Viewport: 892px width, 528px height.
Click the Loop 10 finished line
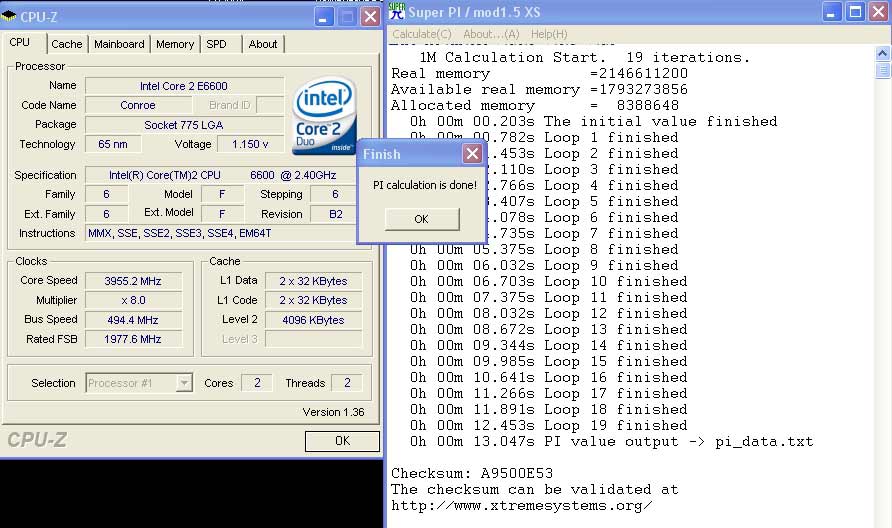(548, 282)
